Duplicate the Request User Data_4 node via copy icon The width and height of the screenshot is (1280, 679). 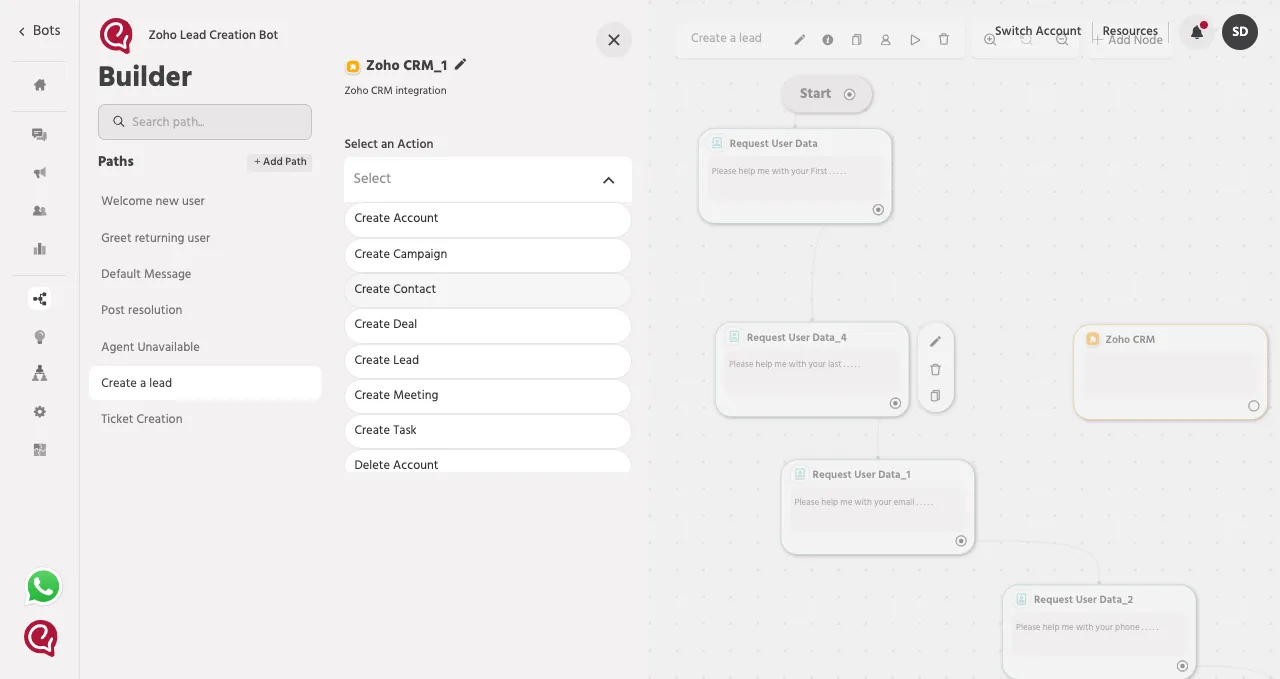(x=936, y=396)
